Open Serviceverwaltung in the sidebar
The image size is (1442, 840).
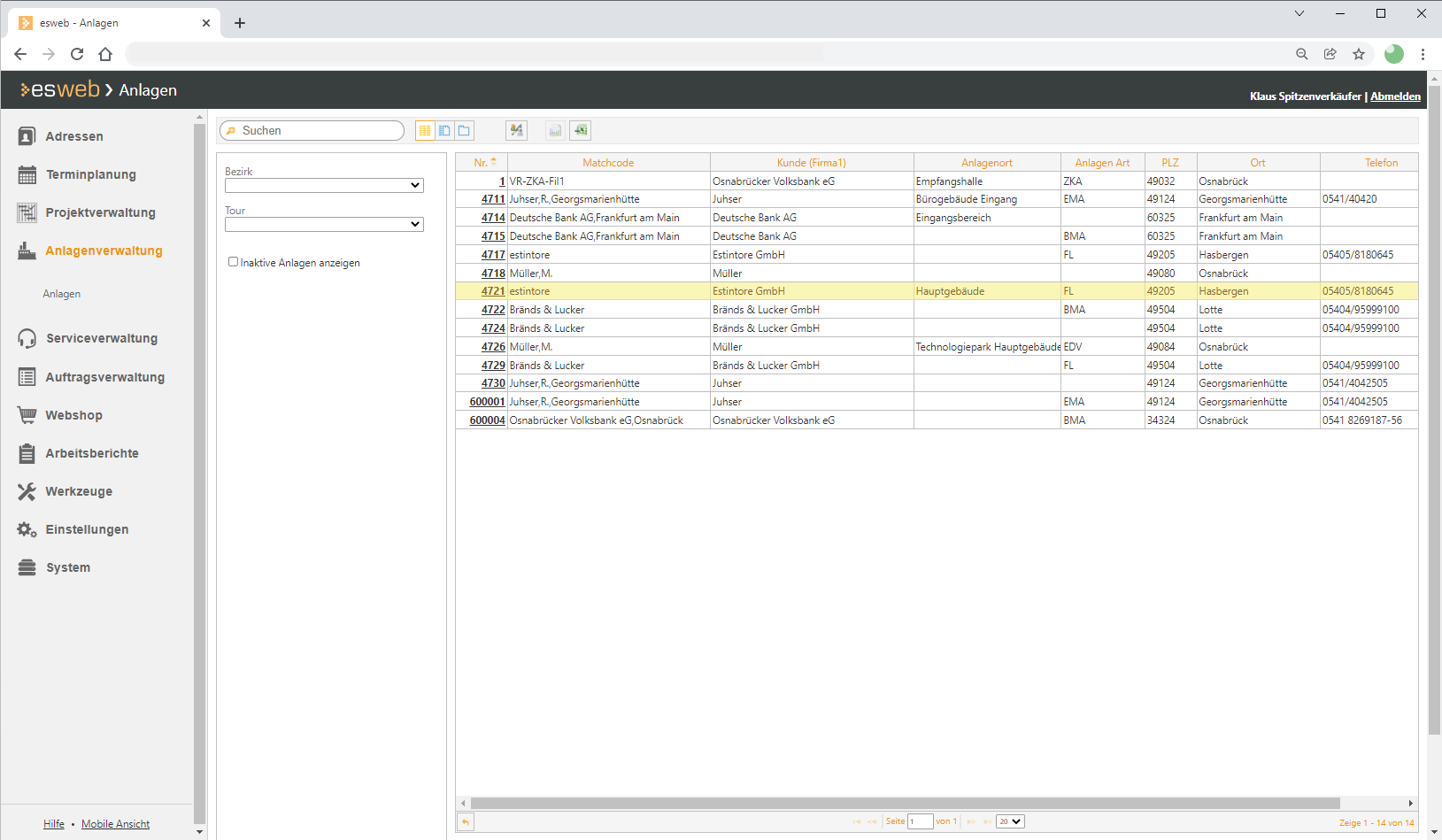[102, 338]
